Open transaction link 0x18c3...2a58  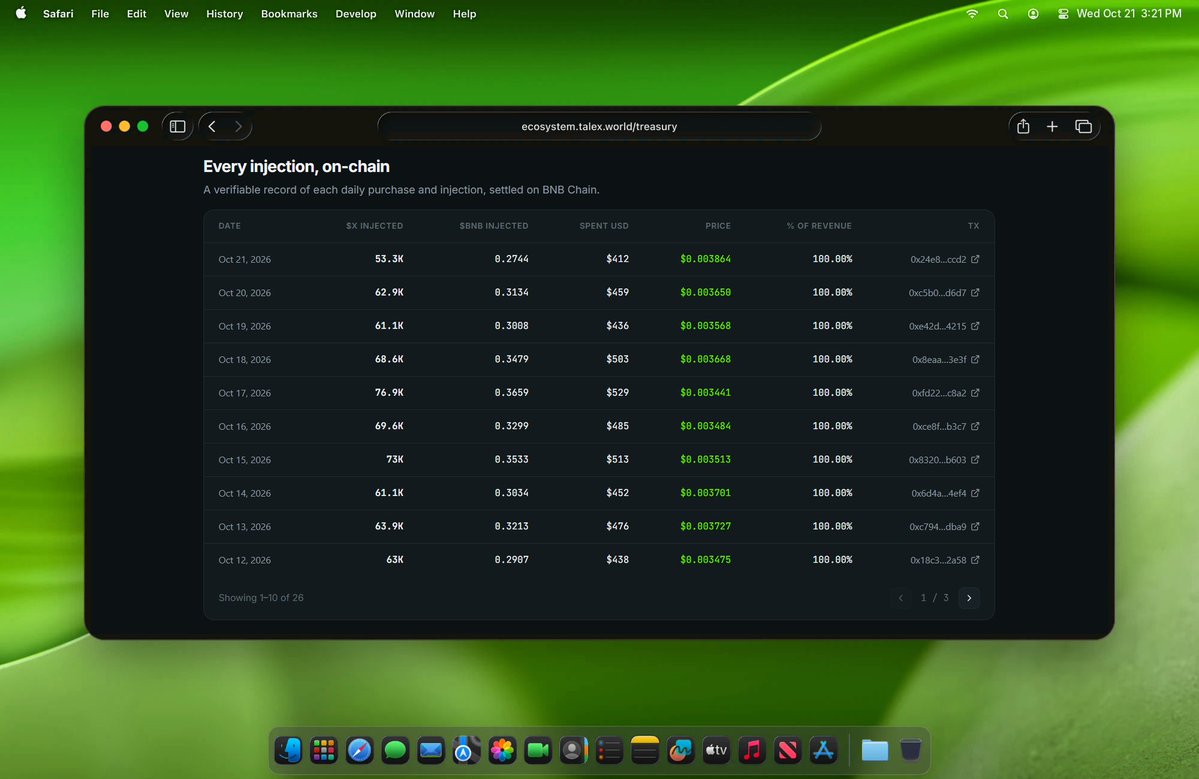[938, 560]
